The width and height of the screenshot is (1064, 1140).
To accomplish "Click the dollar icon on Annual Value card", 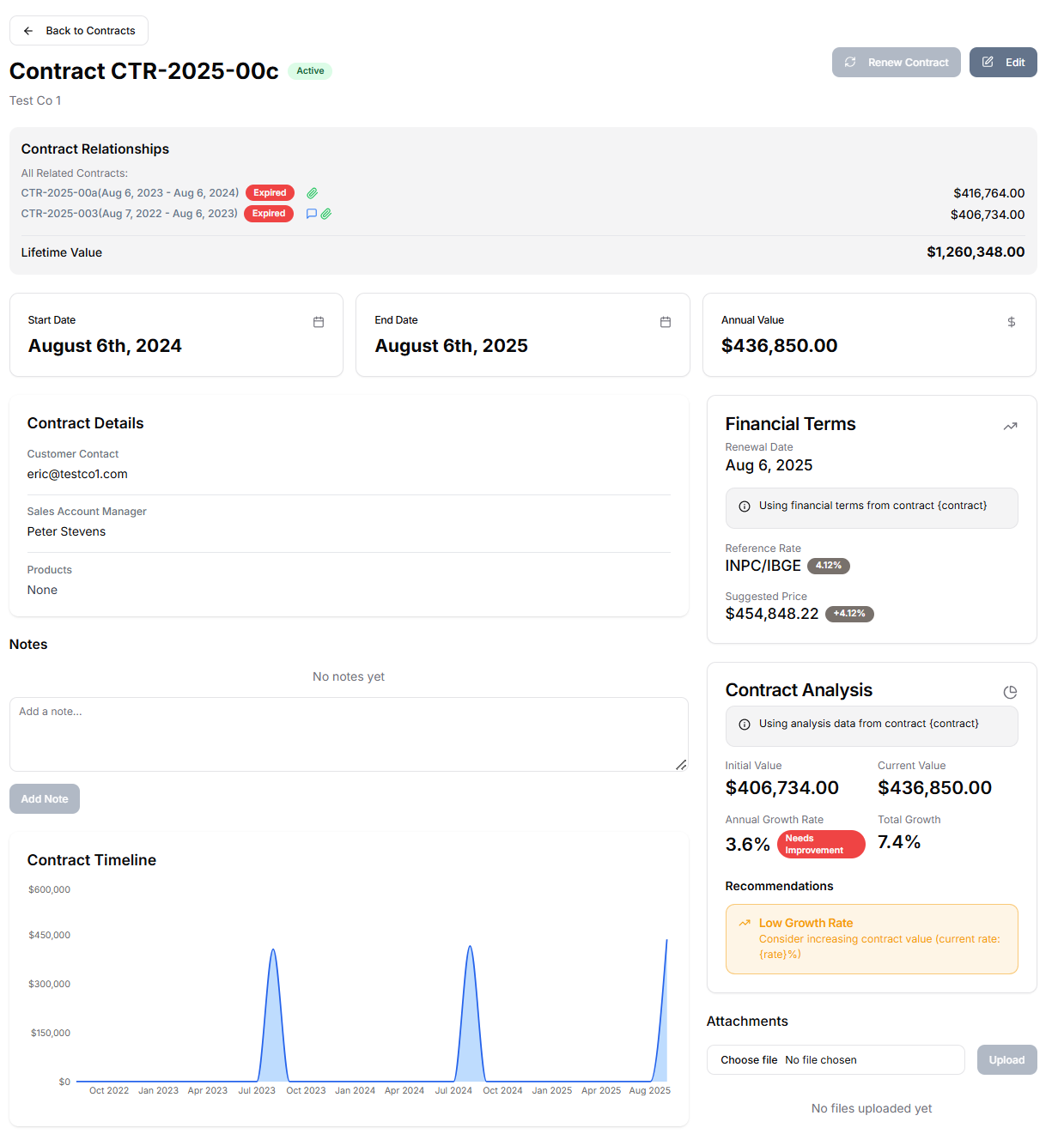I will pos(1012,322).
